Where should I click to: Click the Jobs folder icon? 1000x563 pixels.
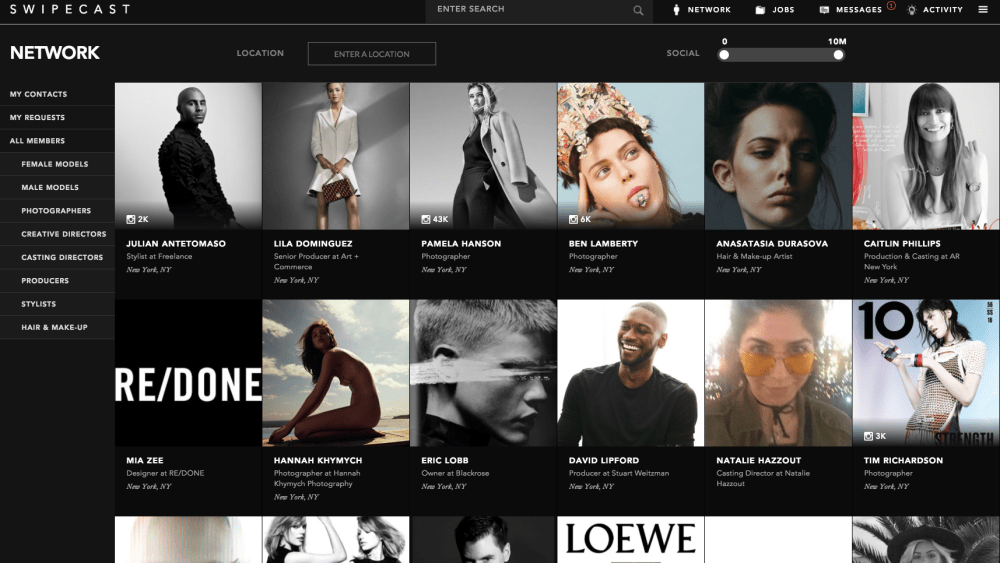(x=760, y=10)
